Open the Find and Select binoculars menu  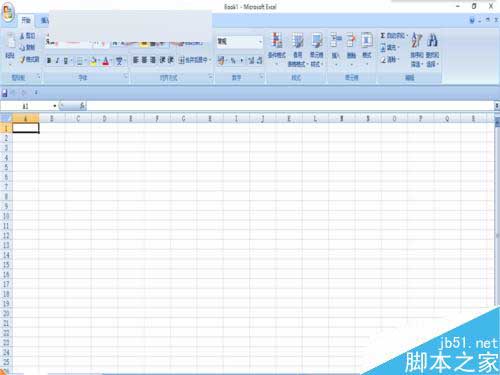pos(432,49)
